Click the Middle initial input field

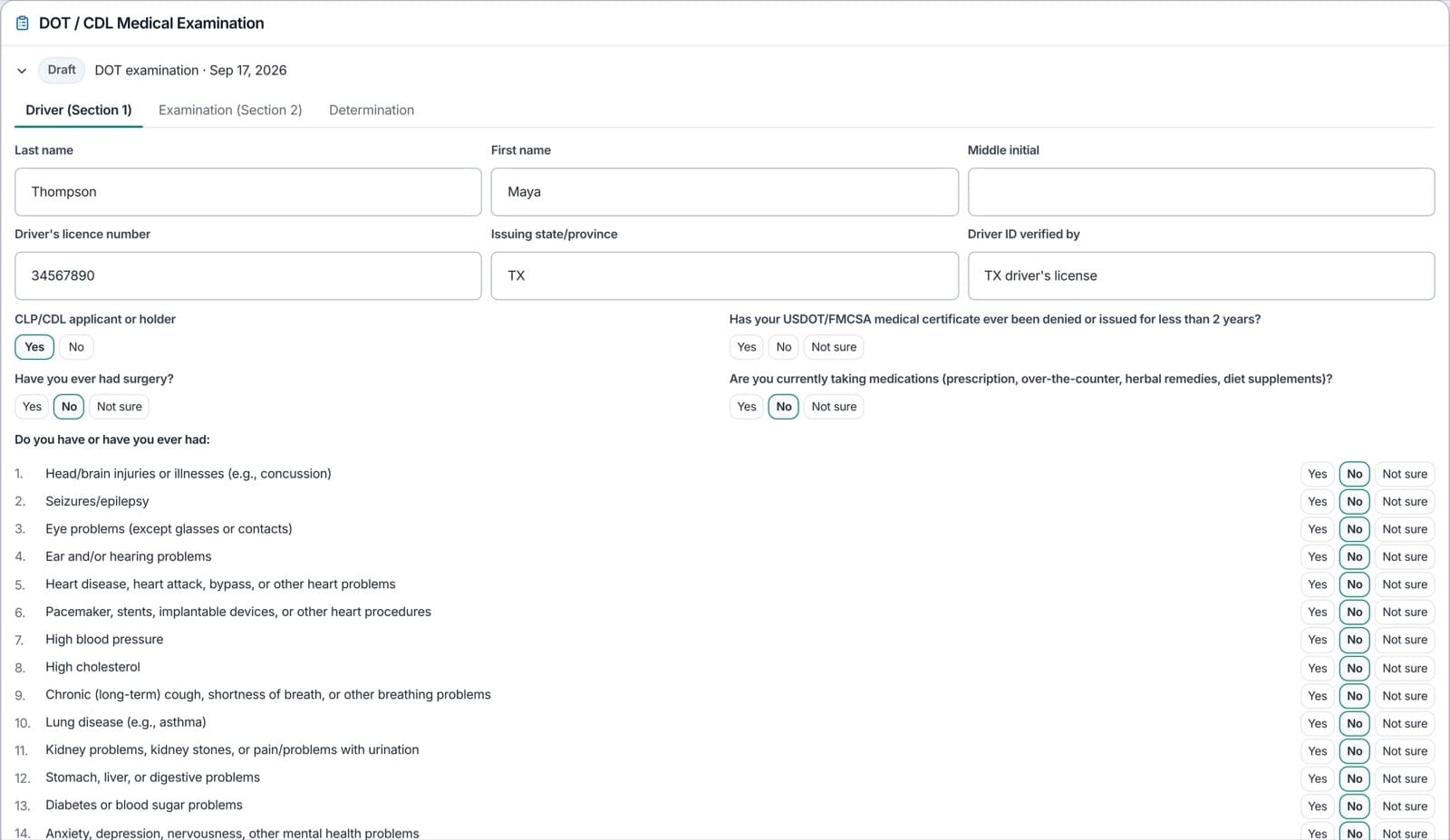1201,192
